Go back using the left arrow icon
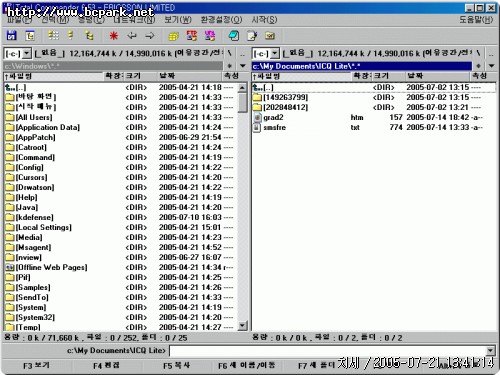The image size is (500, 375). tap(132, 36)
